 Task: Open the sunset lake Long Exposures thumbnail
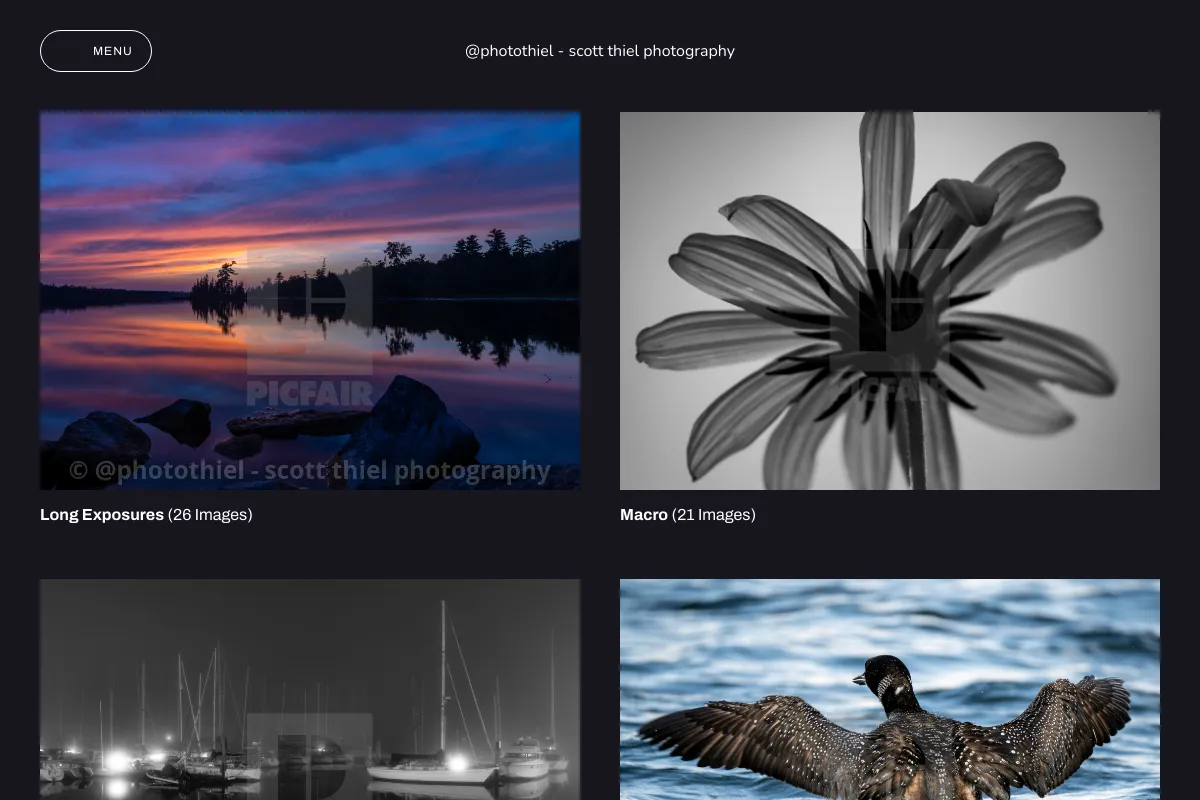310,300
